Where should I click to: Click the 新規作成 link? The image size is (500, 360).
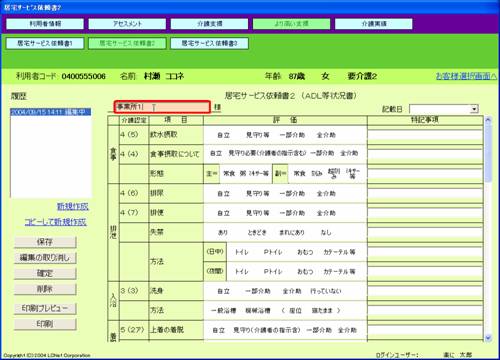(73, 206)
